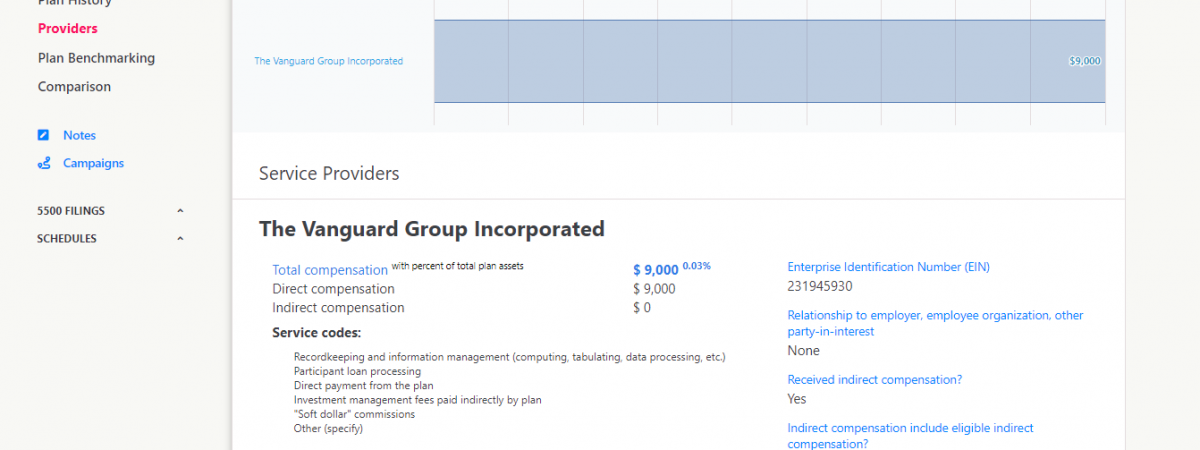Collapse the 5500 Filings section chevron
Screen dimensions: 1200x450
coord(180,211)
